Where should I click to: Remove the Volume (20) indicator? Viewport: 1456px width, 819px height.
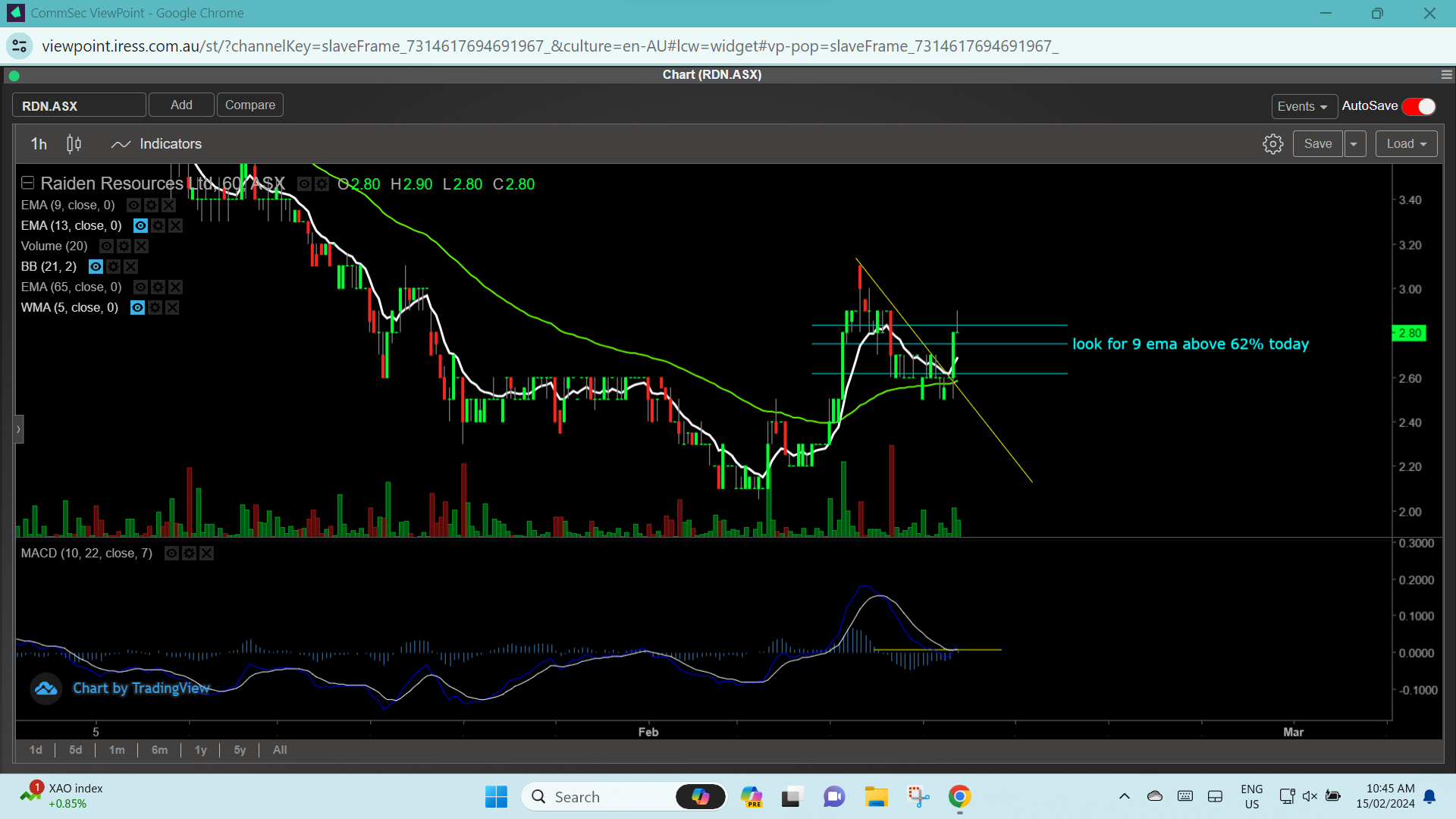[141, 246]
